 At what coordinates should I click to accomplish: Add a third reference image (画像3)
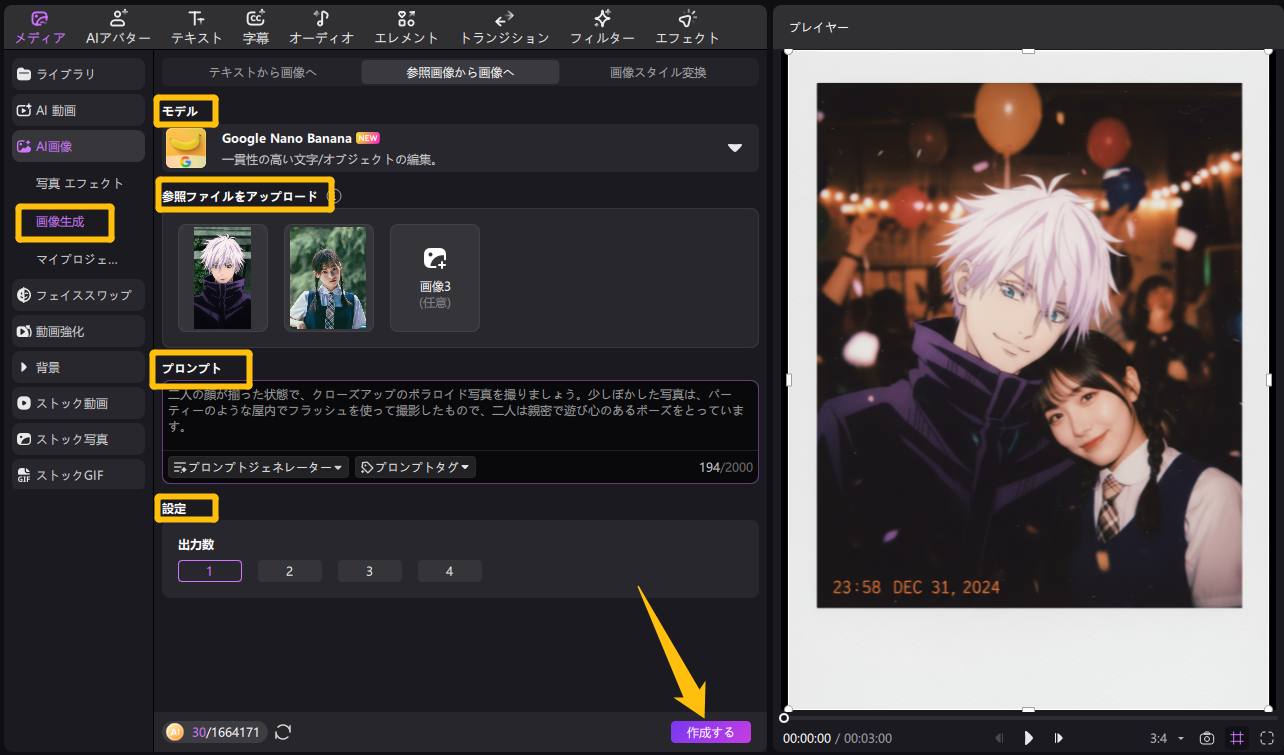click(434, 277)
